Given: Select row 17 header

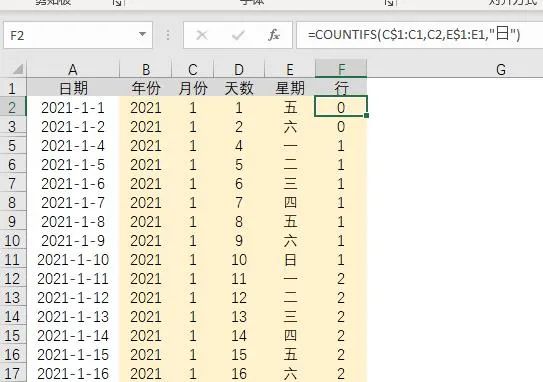Looking at the screenshot, I should pos(13,373).
